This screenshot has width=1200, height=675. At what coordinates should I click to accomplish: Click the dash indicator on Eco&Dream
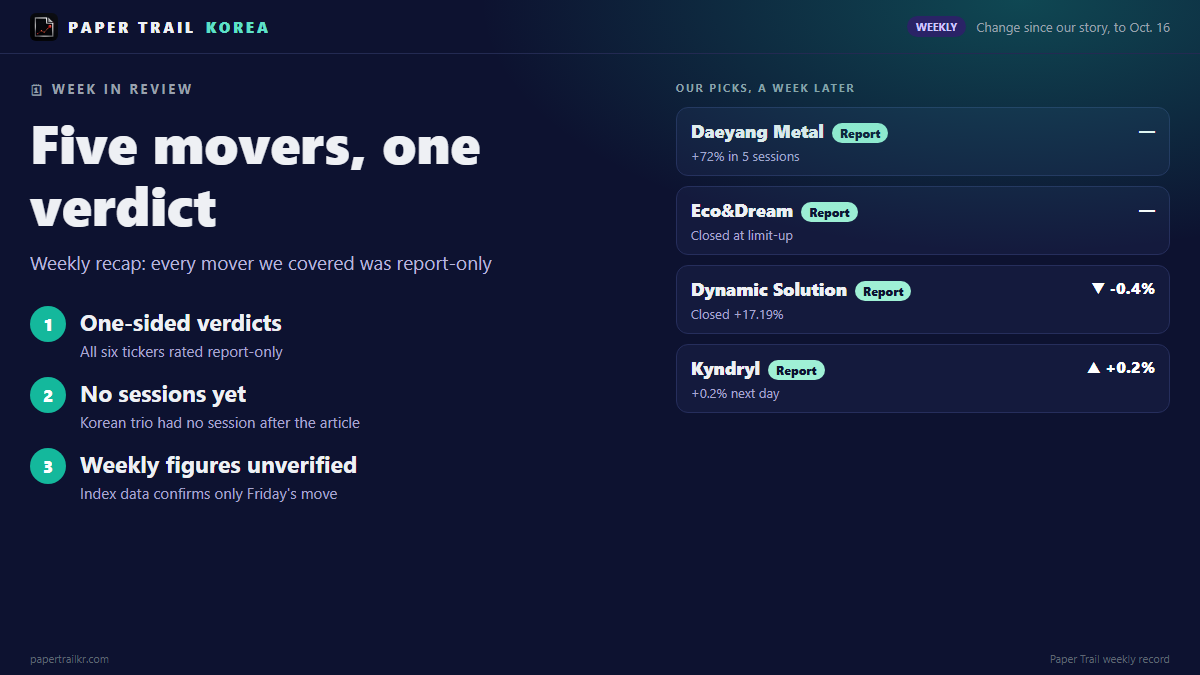point(1147,211)
